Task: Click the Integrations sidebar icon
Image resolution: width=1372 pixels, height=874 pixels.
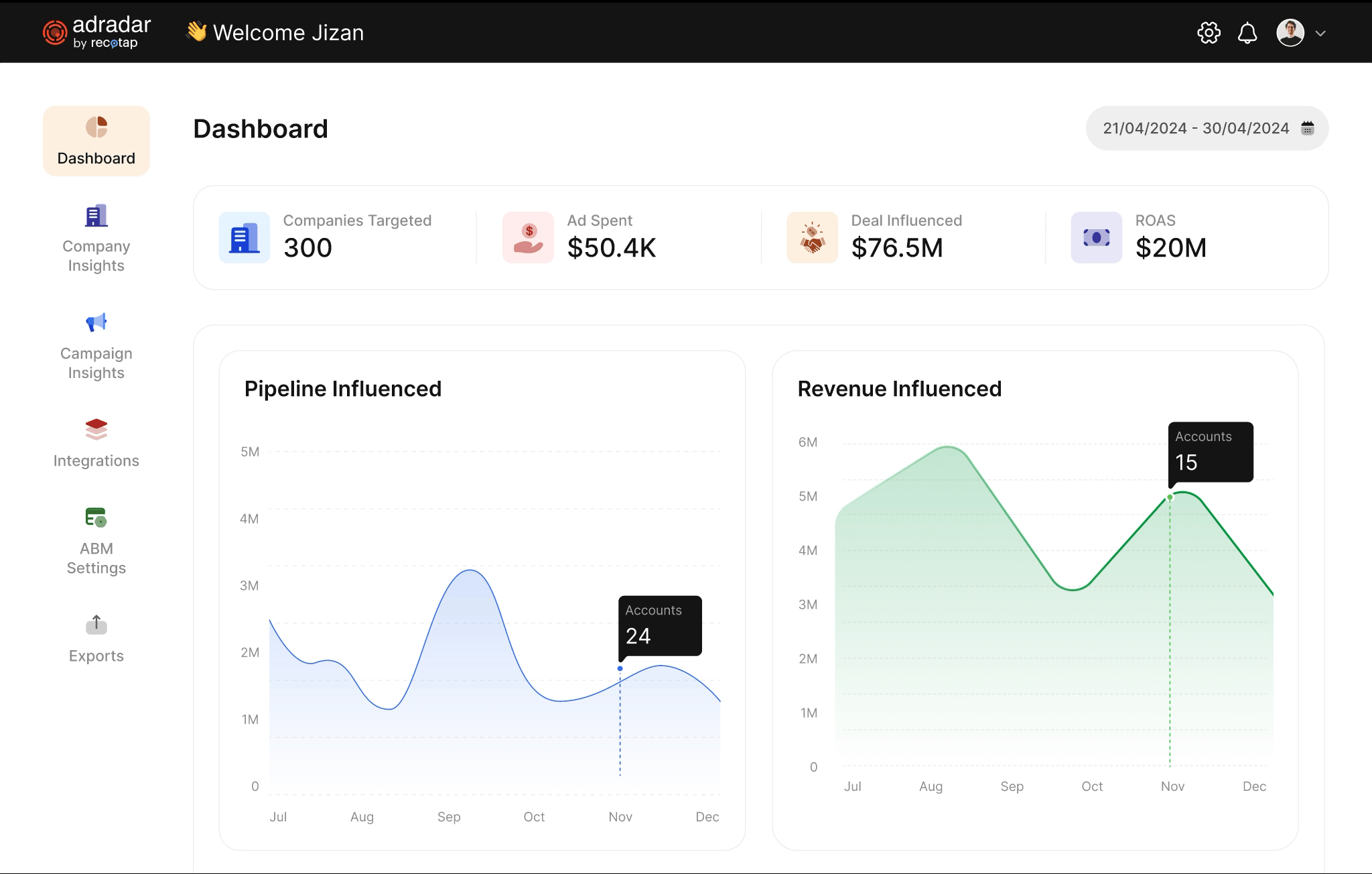Action: (96, 430)
